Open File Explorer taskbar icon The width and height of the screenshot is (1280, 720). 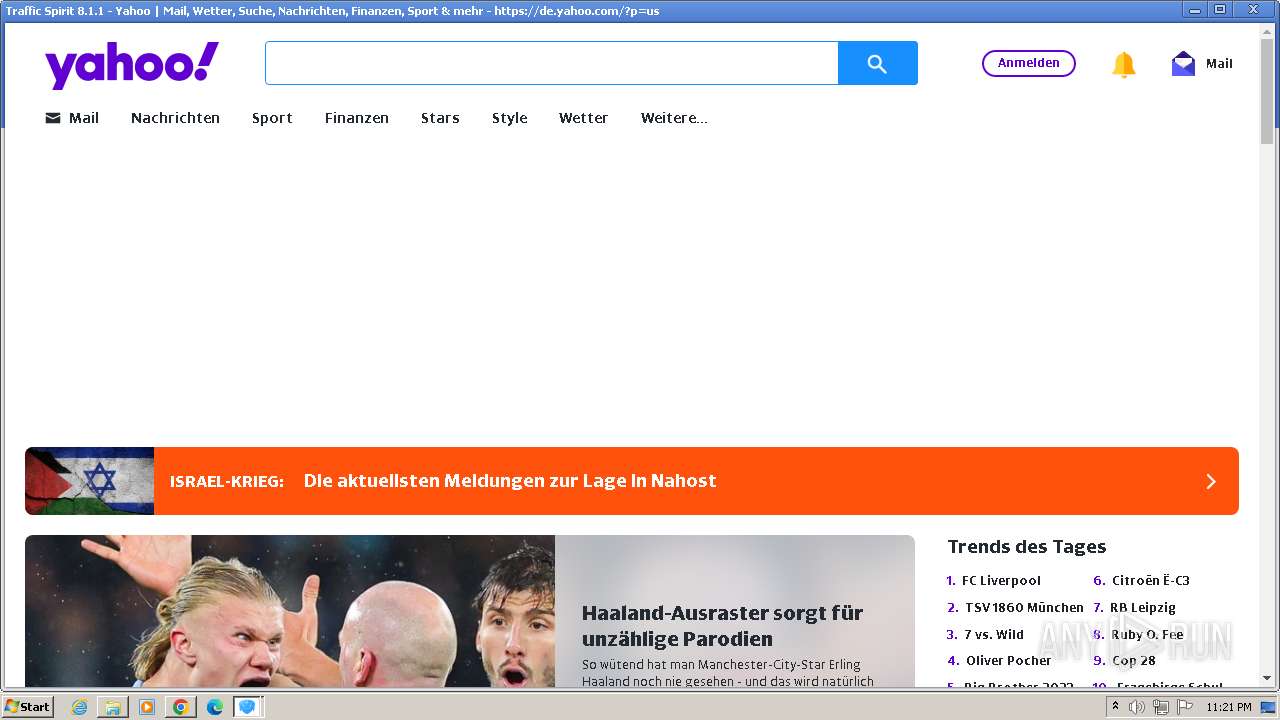tap(113, 707)
